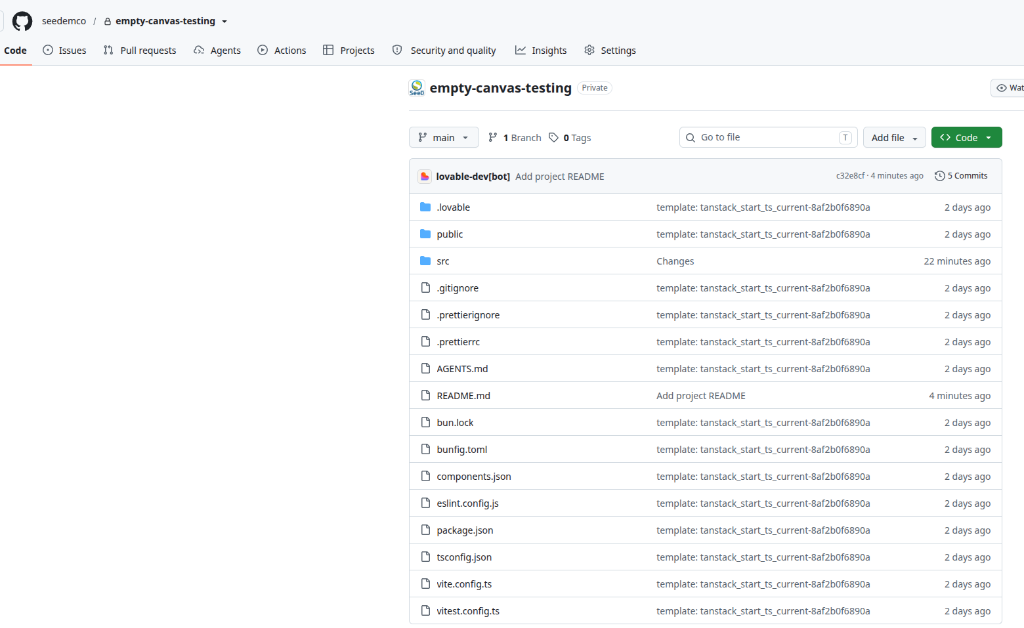The width and height of the screenshot is (1024, 628).
Task: Open the tsconfig.json file
Action: [464, 557]
